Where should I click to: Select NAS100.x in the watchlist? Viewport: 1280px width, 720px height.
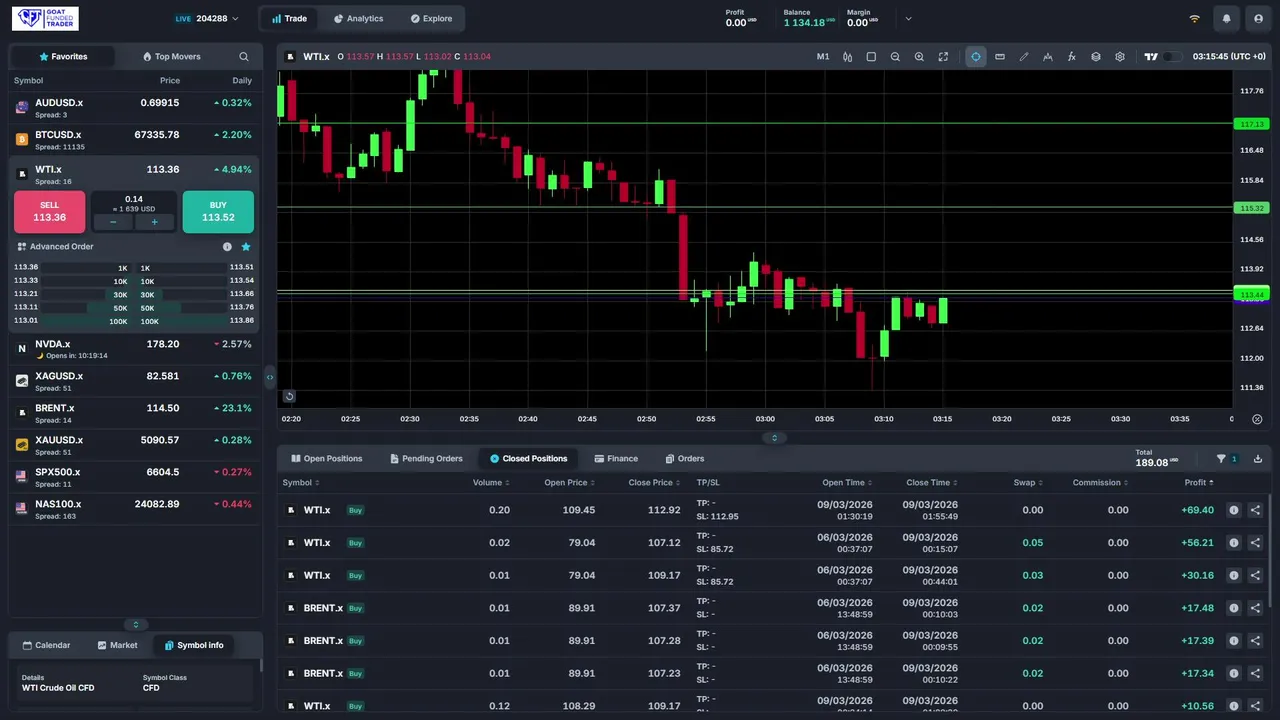click(135, 509)
